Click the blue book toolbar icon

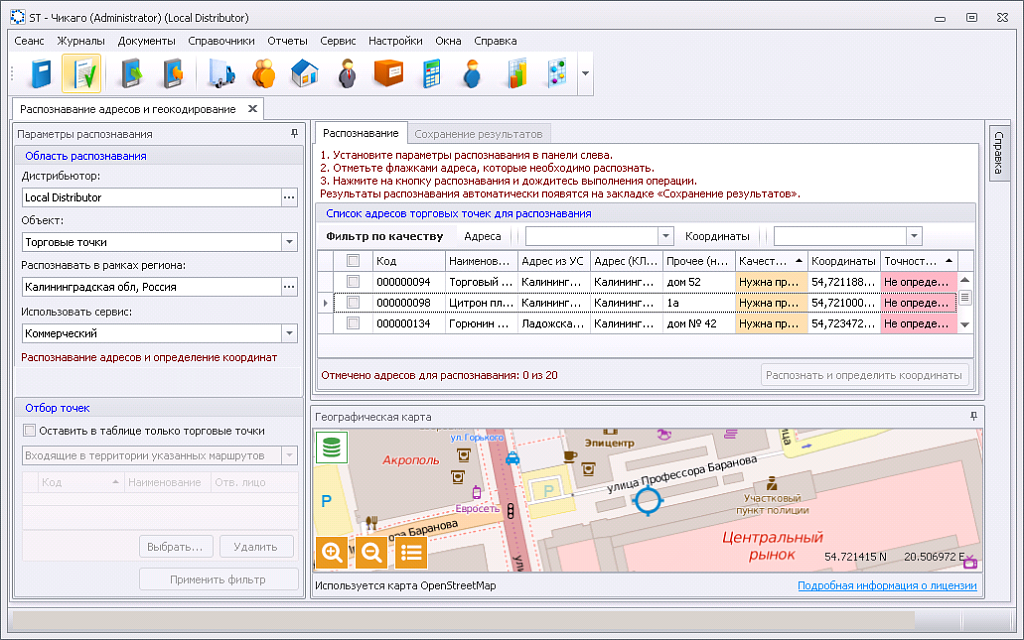[41, 73]
